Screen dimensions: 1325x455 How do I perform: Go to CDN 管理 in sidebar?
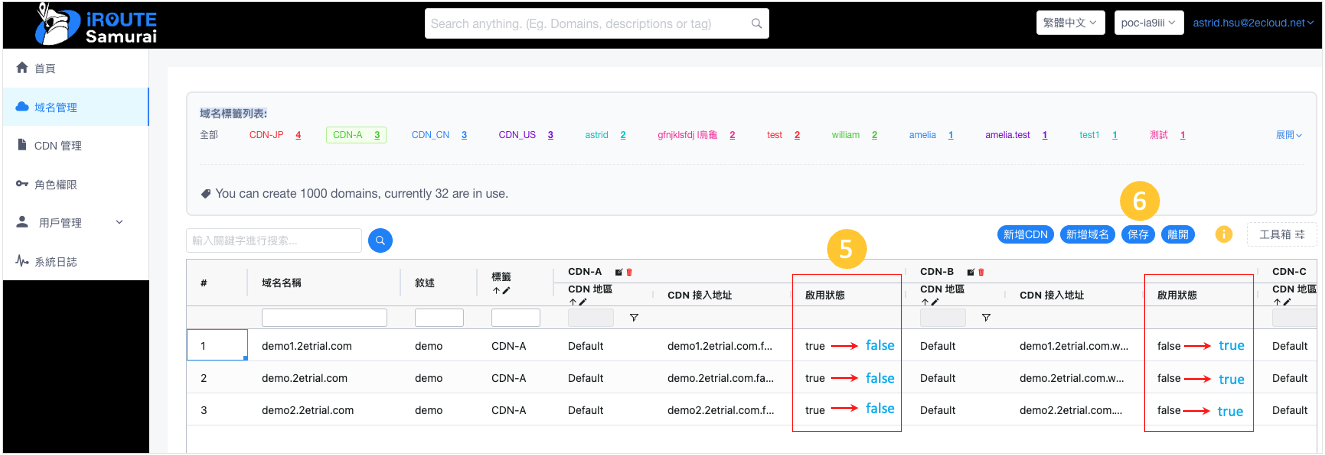57,146
